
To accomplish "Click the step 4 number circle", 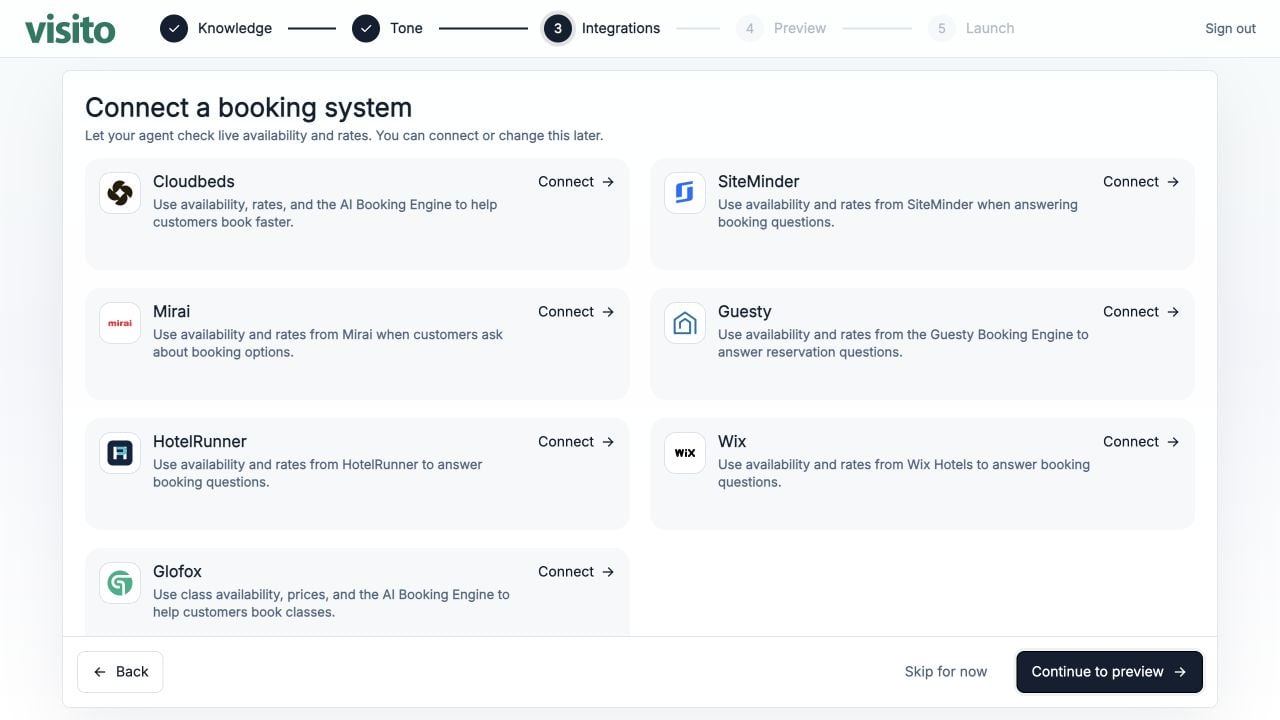I will tap(750, 28).
